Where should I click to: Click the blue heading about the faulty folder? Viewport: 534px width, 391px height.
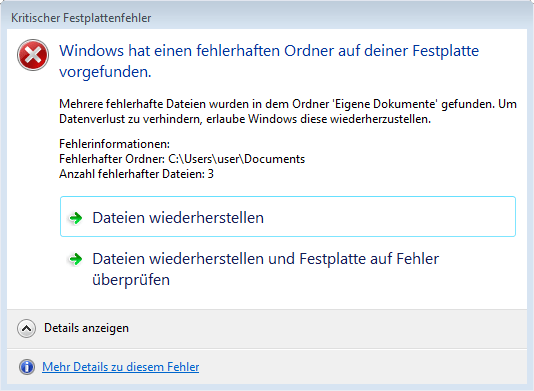coord(269,61)
